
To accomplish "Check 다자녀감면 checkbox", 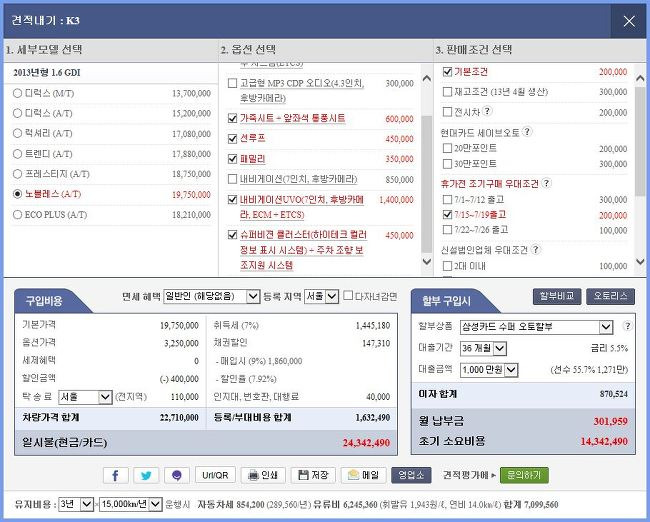I will [348, 295].
